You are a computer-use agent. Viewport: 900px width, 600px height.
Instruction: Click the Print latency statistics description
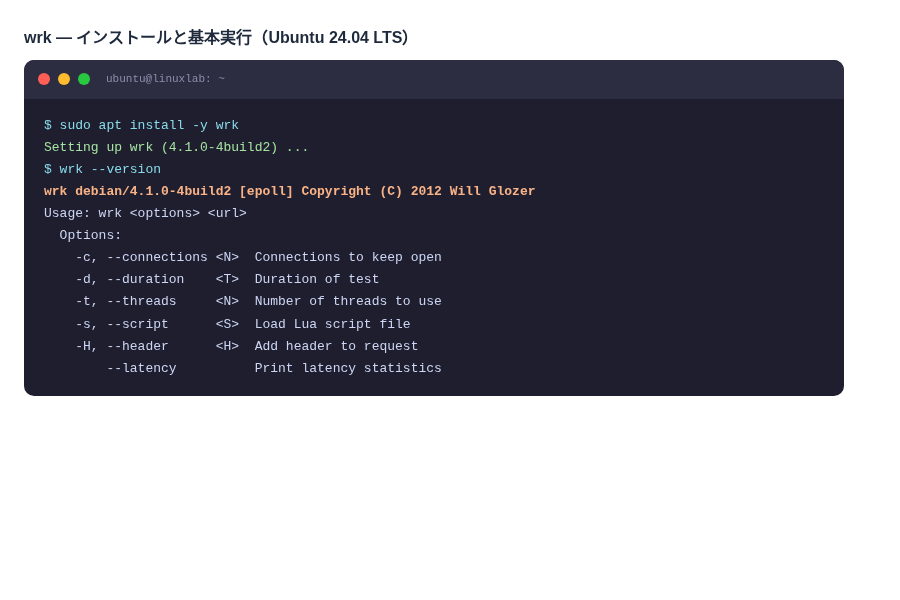348,368
